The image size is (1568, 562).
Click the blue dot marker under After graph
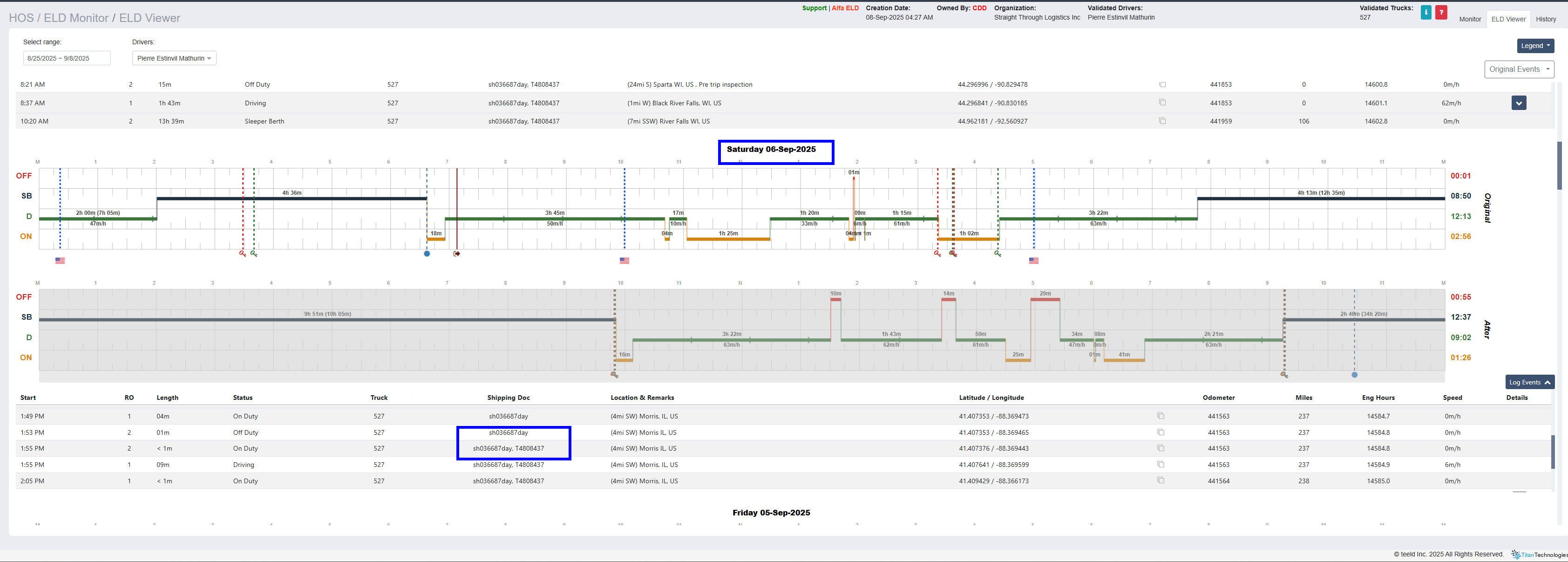1354,375
